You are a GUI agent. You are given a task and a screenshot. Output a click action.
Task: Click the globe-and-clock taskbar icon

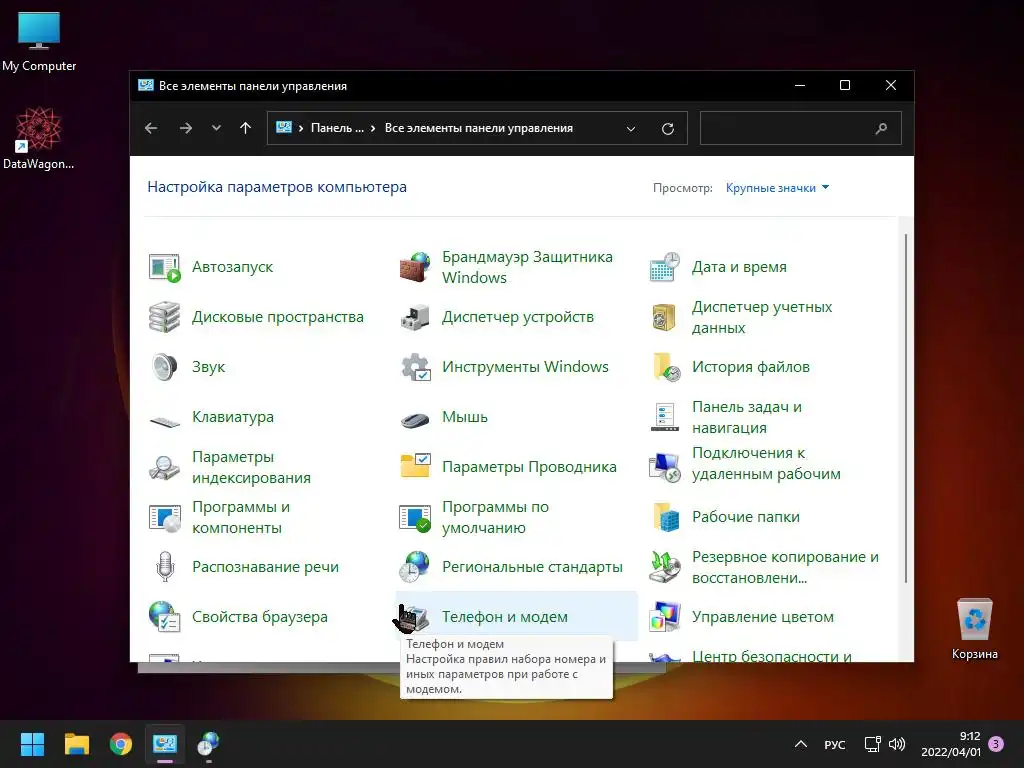[x=209, y=744]
